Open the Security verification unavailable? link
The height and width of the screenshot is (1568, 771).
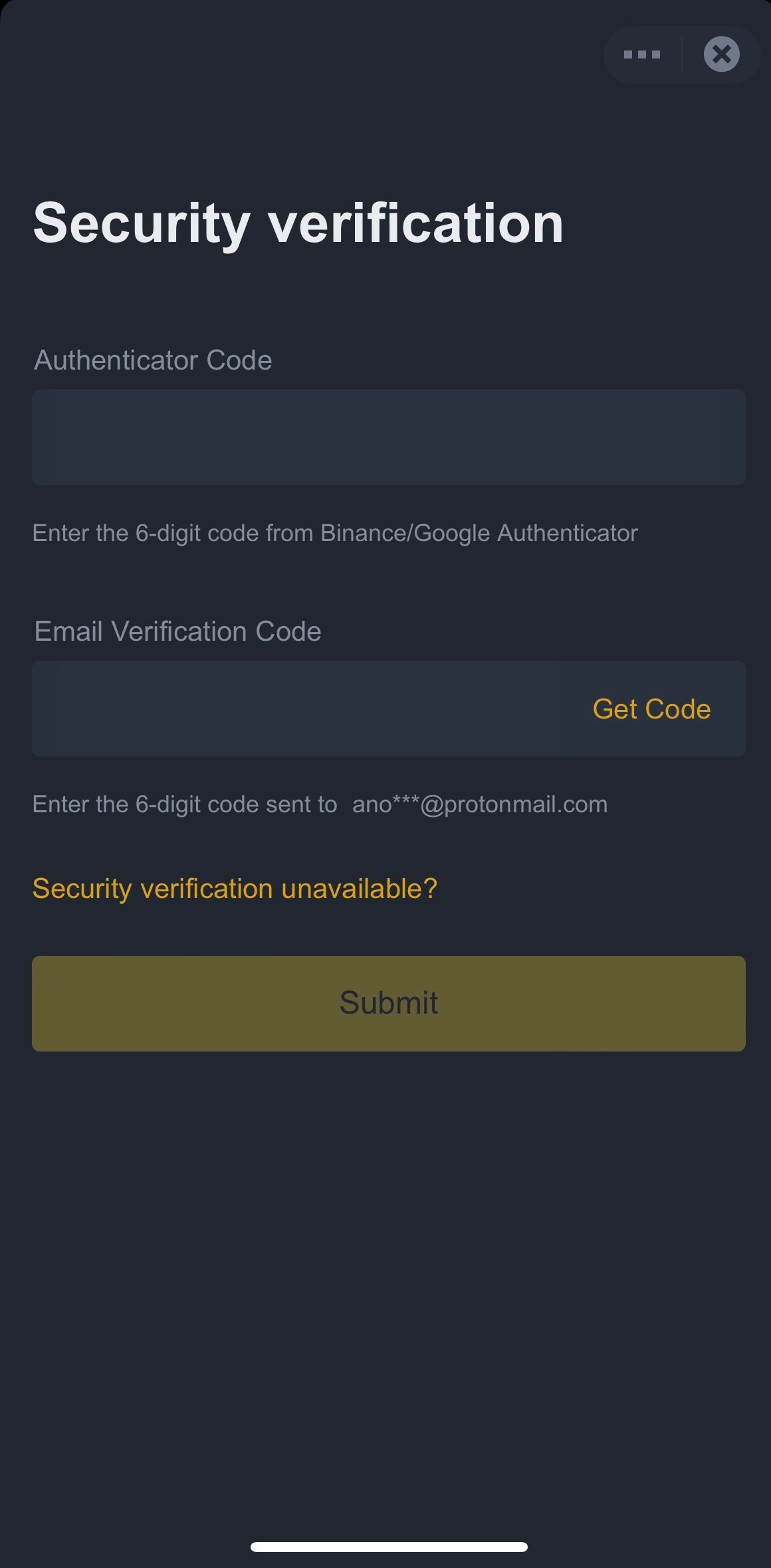click(235, 889)
